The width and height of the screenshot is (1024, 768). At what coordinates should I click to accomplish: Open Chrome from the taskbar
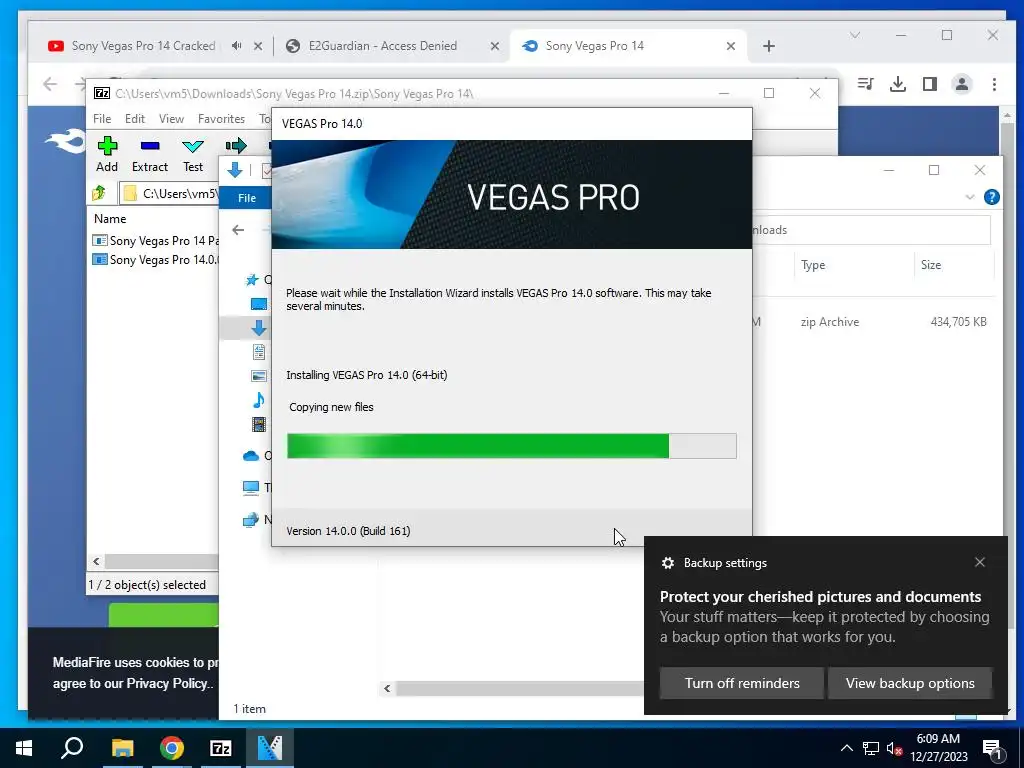pyautogui.click(x=172, y=748)
